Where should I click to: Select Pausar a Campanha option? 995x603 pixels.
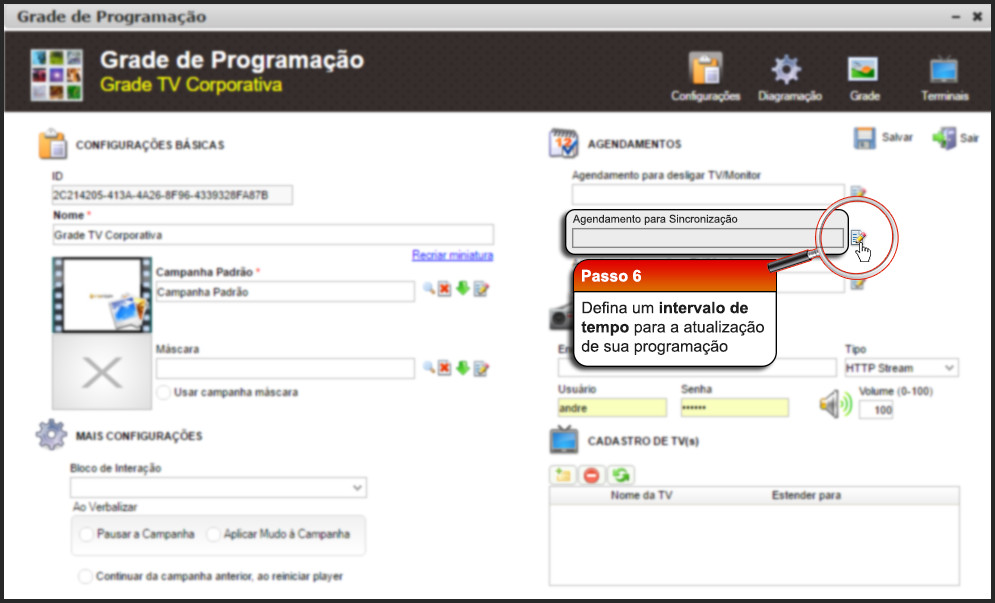[86, 534]
